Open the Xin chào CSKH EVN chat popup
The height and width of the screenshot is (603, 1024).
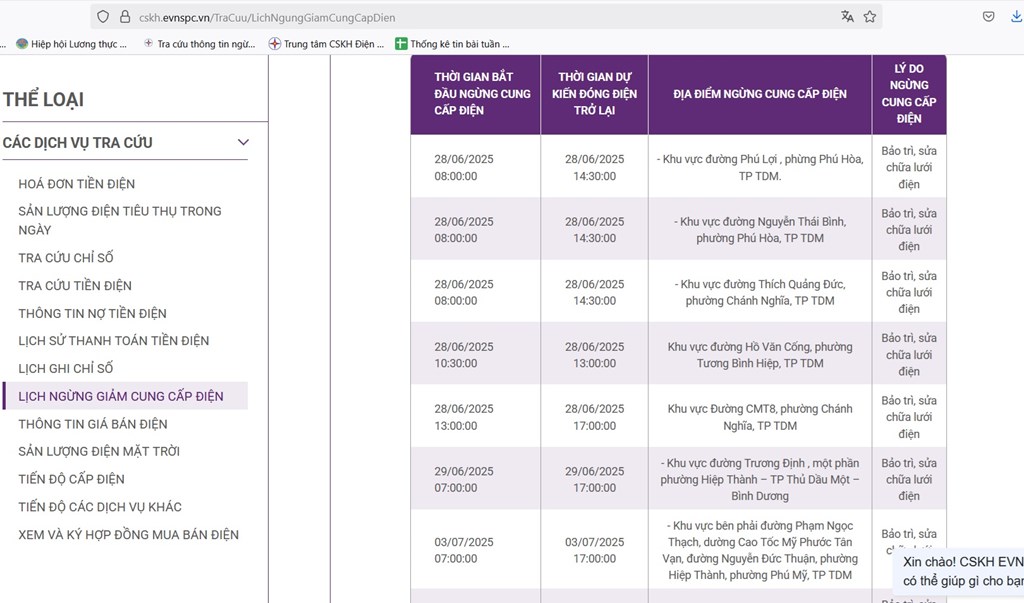pos(961,571)
